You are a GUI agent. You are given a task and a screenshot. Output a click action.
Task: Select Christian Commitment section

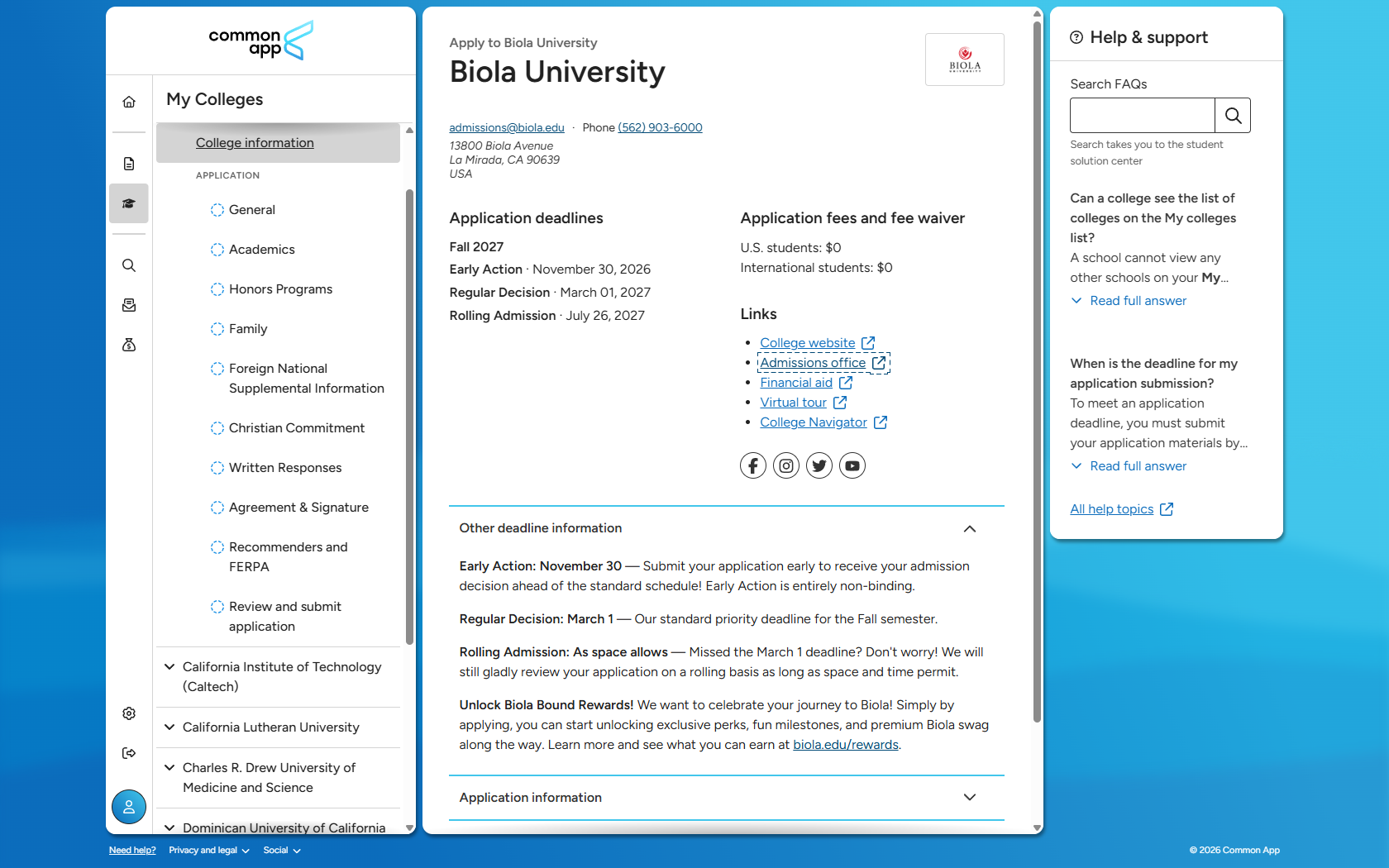pyautogui.click(x=296, y=428)
